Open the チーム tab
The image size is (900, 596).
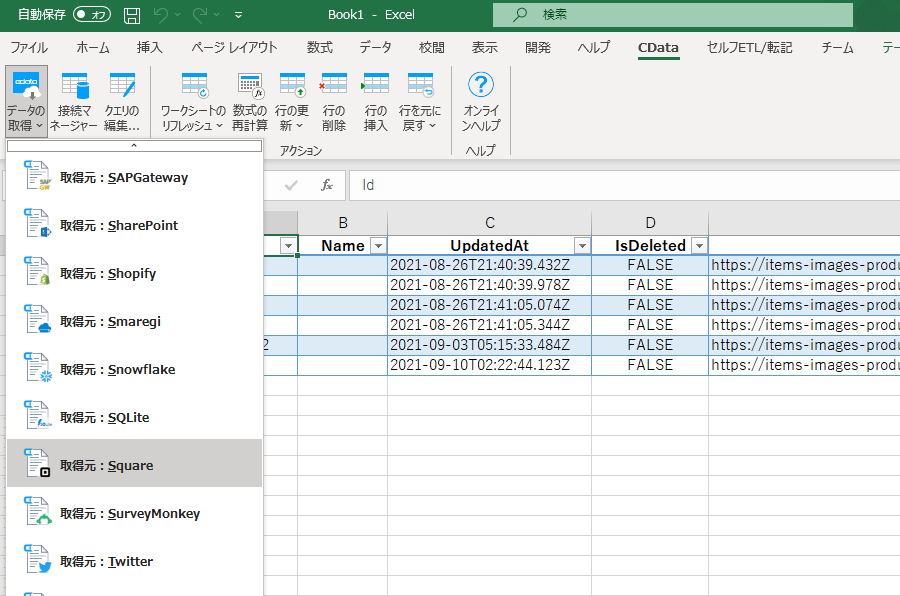837,48
